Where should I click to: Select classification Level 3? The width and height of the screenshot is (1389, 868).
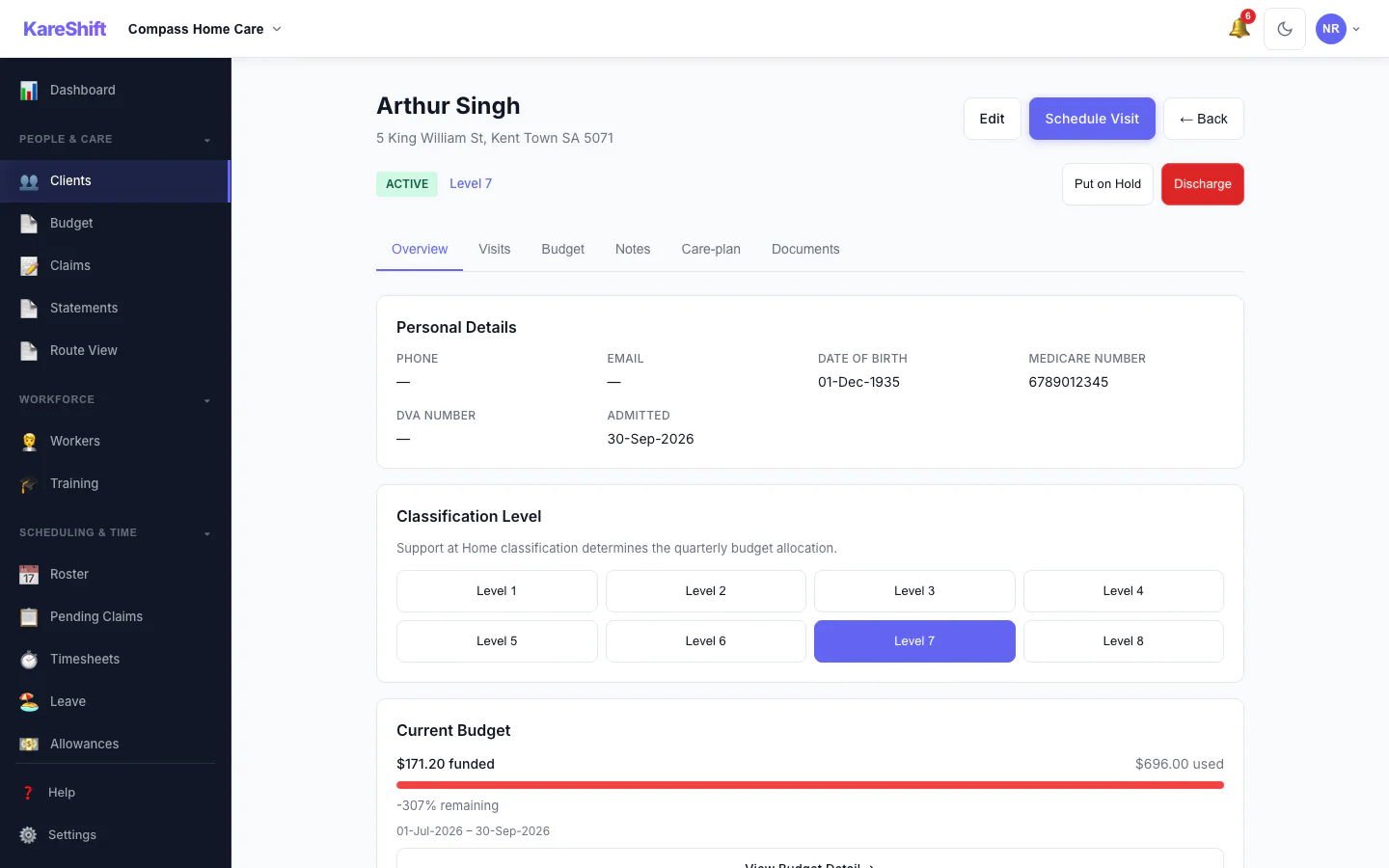(914, 591)
